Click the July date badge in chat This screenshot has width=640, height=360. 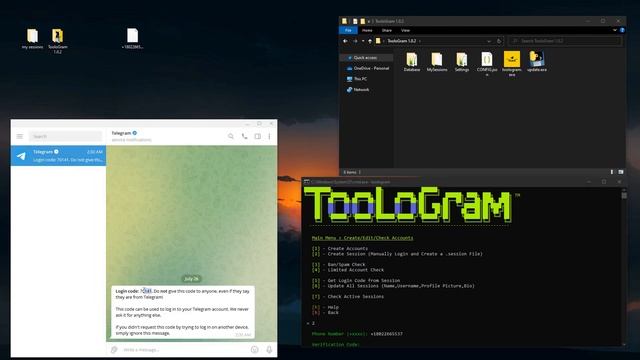click(191, 279)
